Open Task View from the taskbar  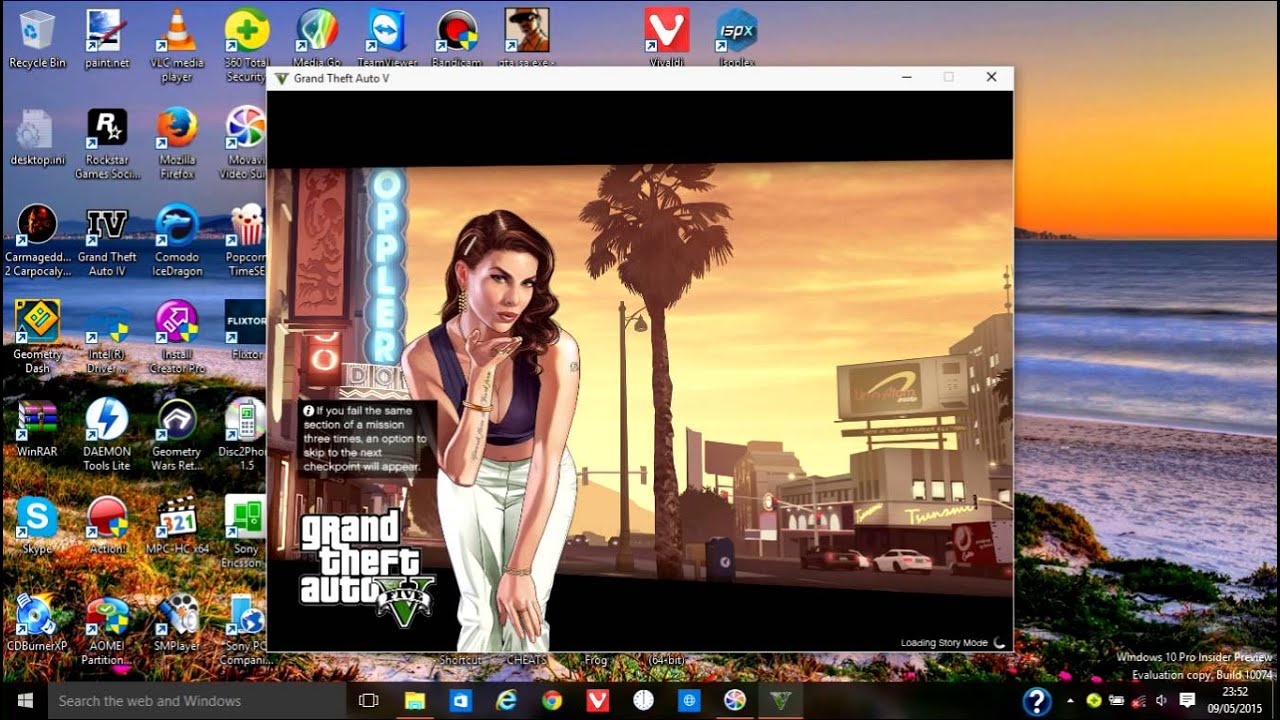[369, 700]
